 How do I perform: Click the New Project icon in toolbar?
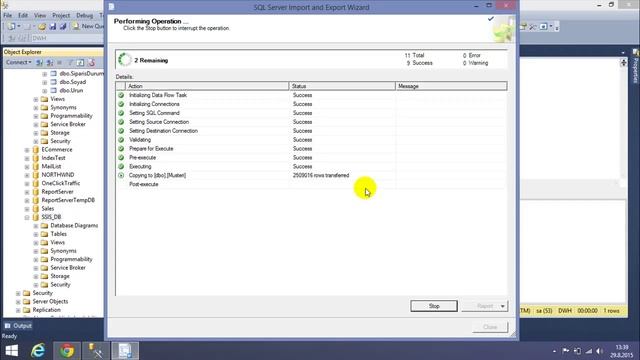(11, 27)
